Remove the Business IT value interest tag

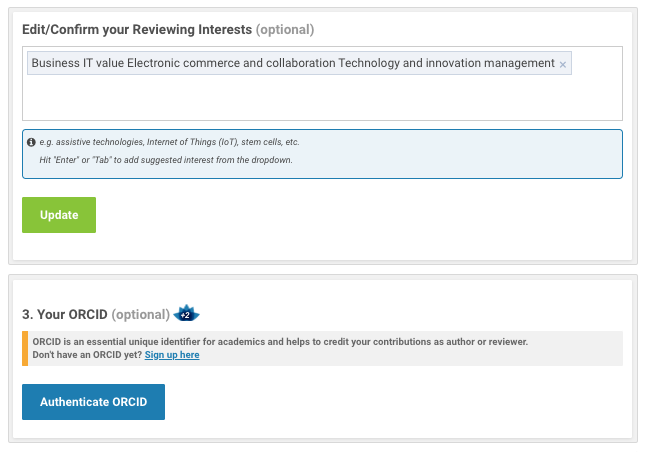click(x=563, y=64)
